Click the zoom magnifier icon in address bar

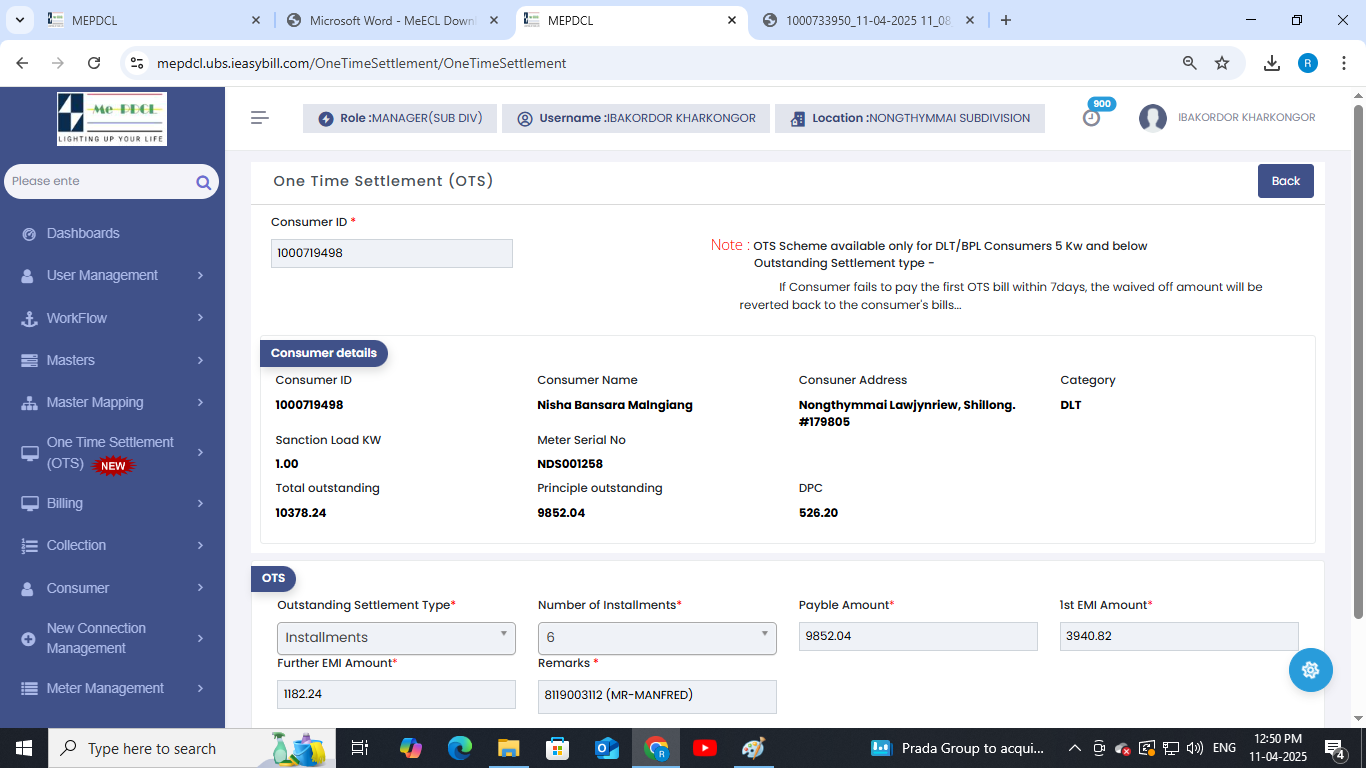tap(1190, 63)
